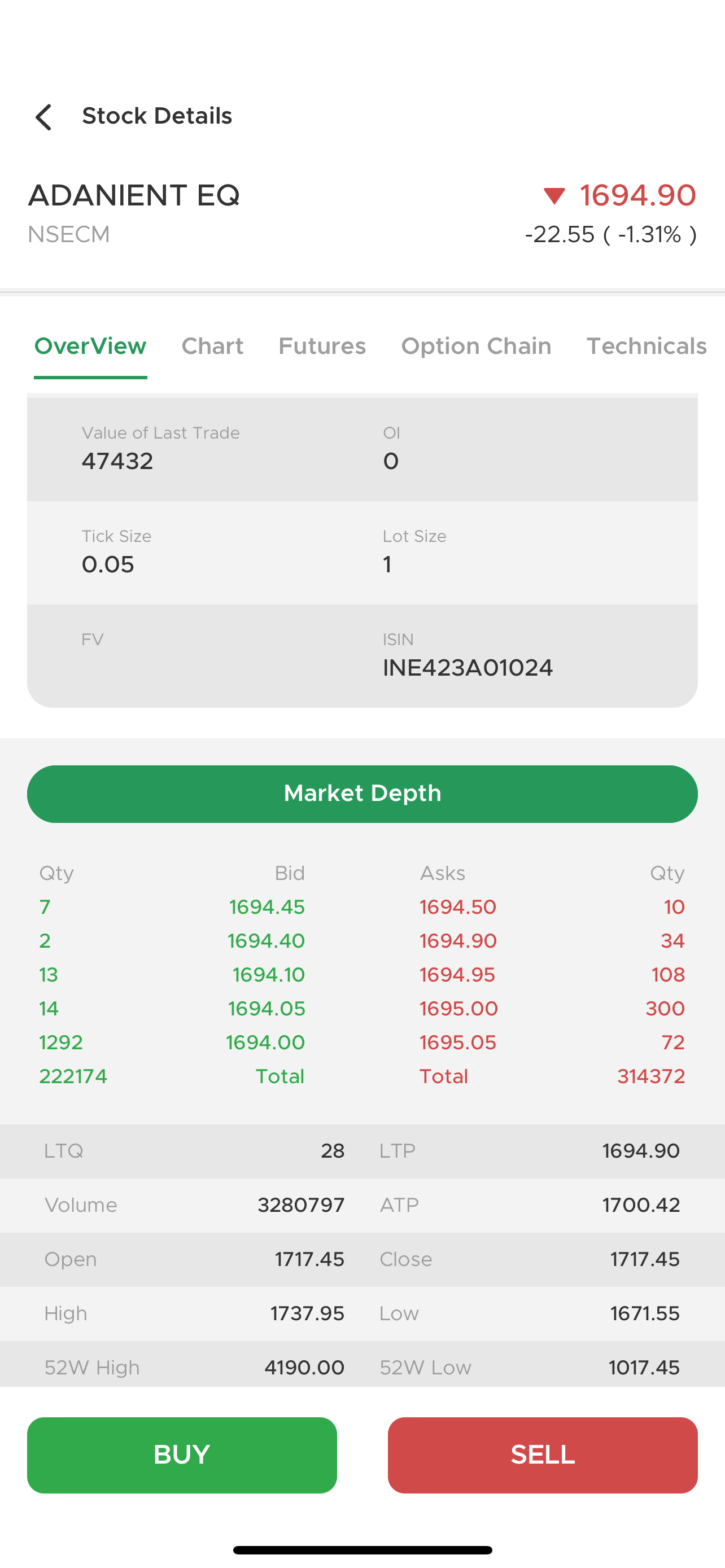Select ask price 1695.00
The height and width of the screenshot is (1568, 725).
click(x=458, y=1009)
